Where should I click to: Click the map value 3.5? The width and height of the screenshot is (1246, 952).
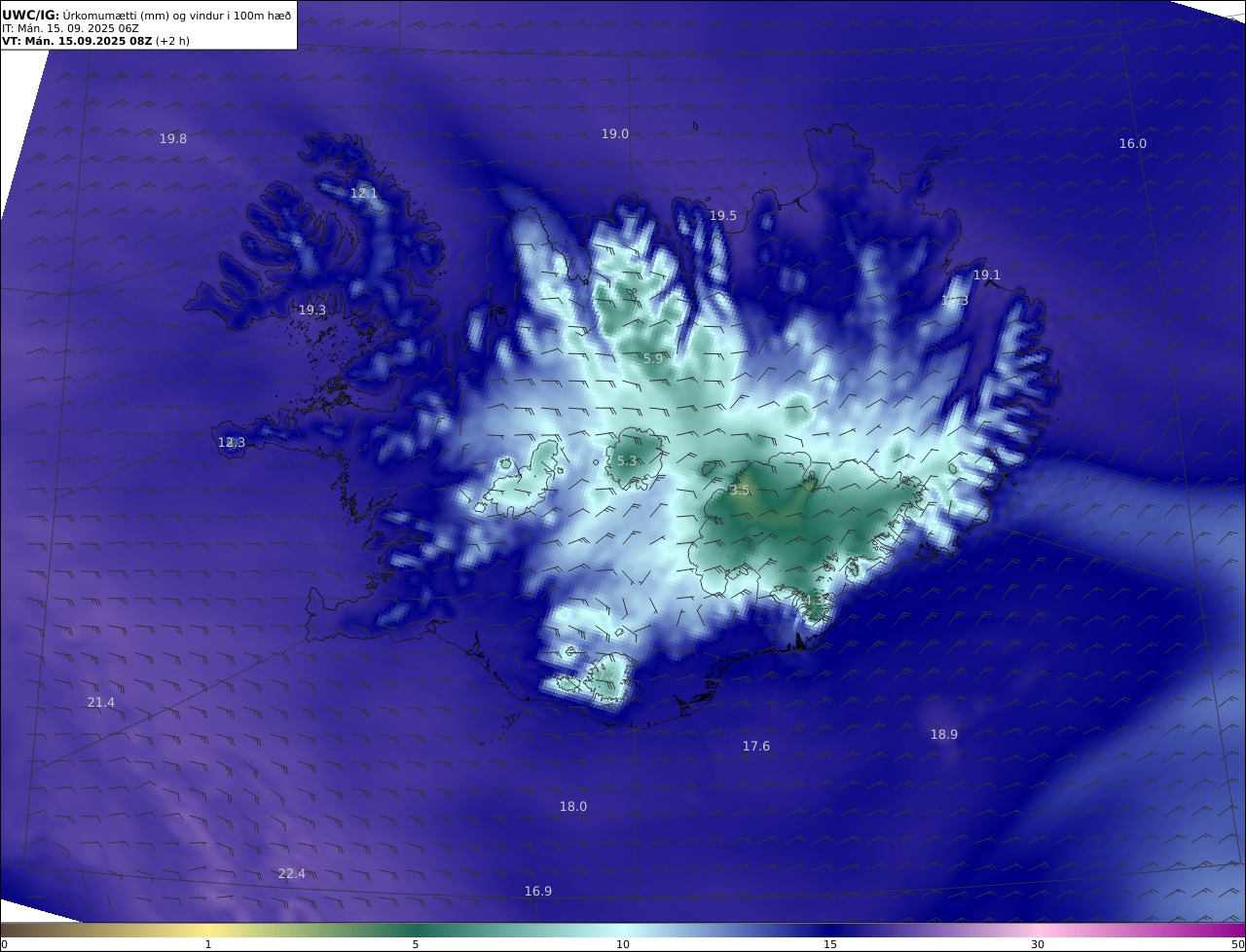740,491
